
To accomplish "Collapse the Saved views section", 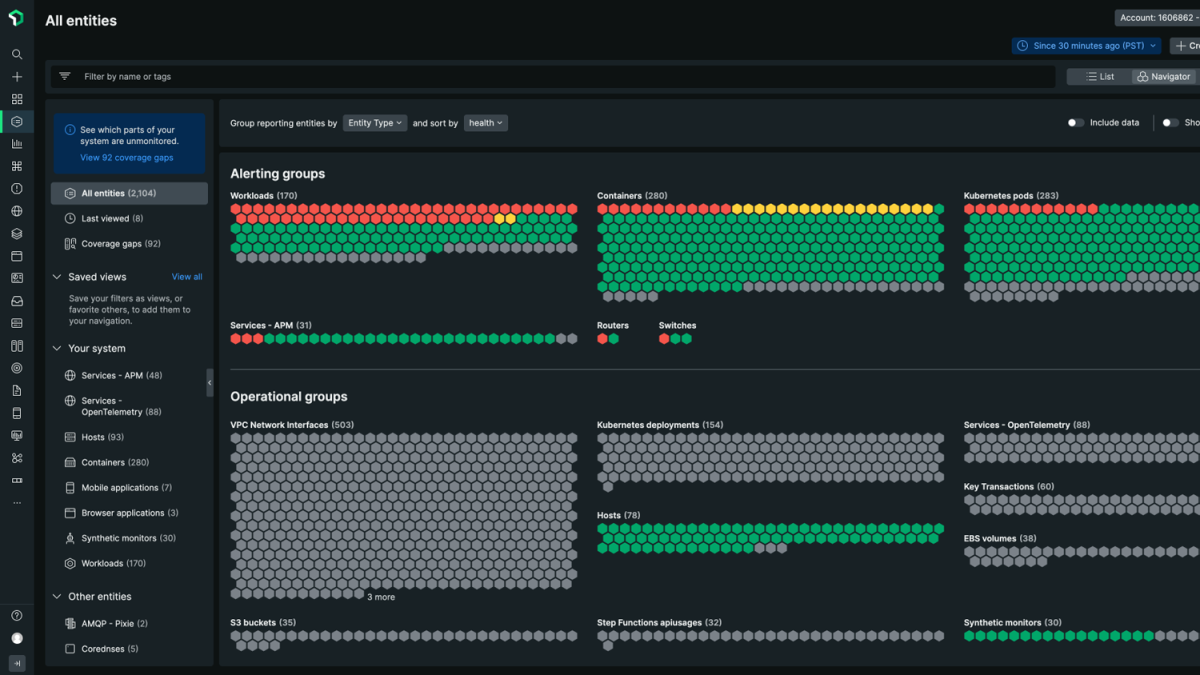I will pos(57,277).
